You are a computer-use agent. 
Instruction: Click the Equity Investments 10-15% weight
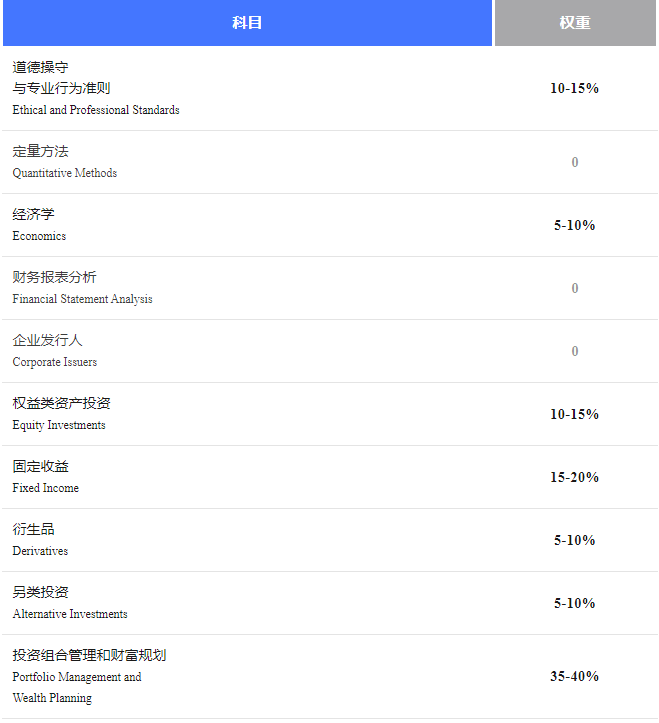[x=574, y=414]
